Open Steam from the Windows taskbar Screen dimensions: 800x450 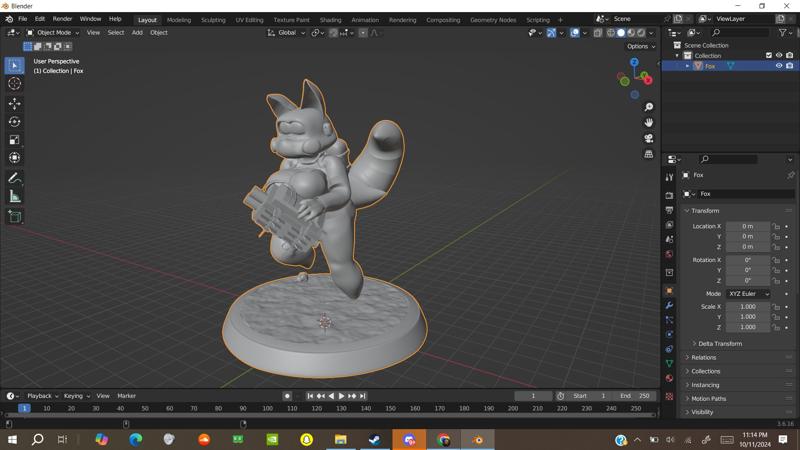tap(375, 439)
